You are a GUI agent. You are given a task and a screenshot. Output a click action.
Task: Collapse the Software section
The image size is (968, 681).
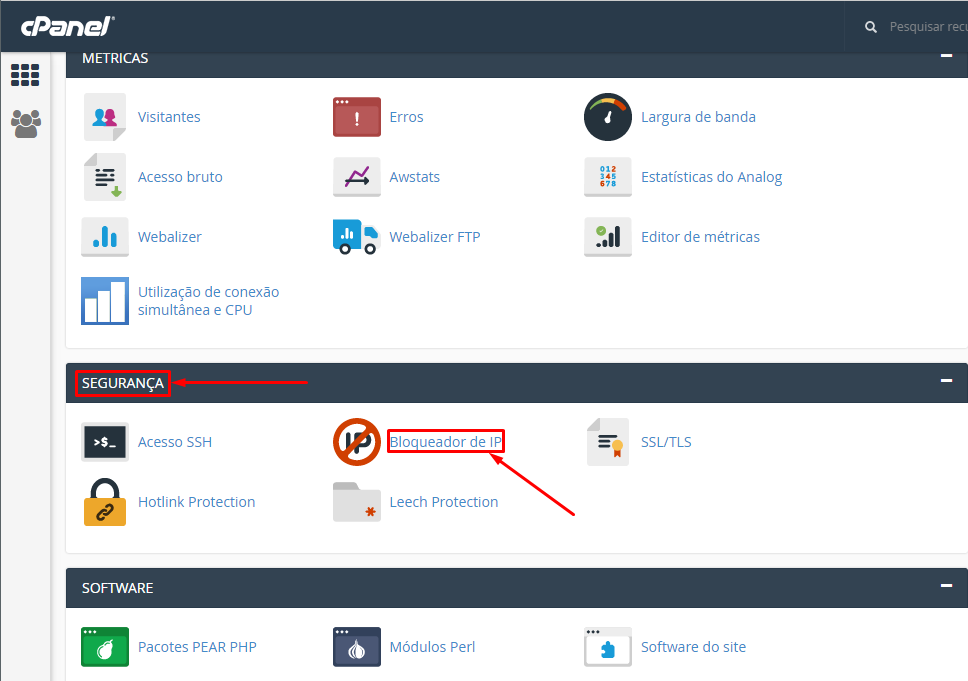click(x=946, y=585)
